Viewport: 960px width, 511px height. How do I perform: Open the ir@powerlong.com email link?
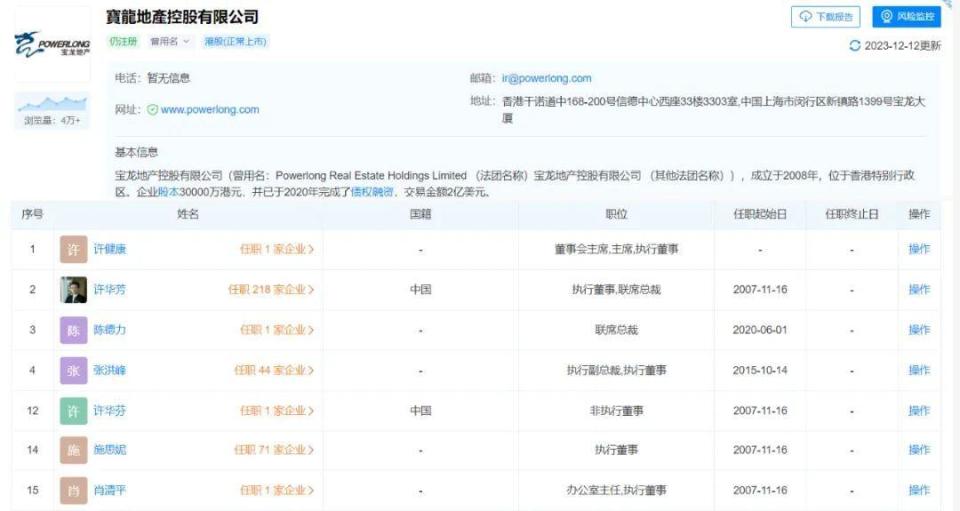click(x=546, y=78)
